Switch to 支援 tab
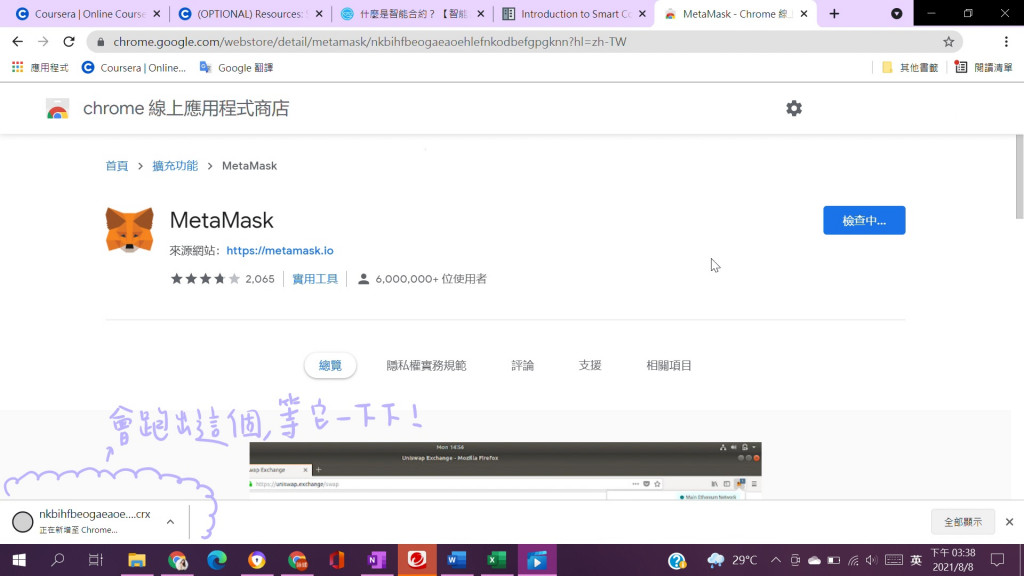The width and height of the screenshot is (1024, 576). (x=590, y=366)
